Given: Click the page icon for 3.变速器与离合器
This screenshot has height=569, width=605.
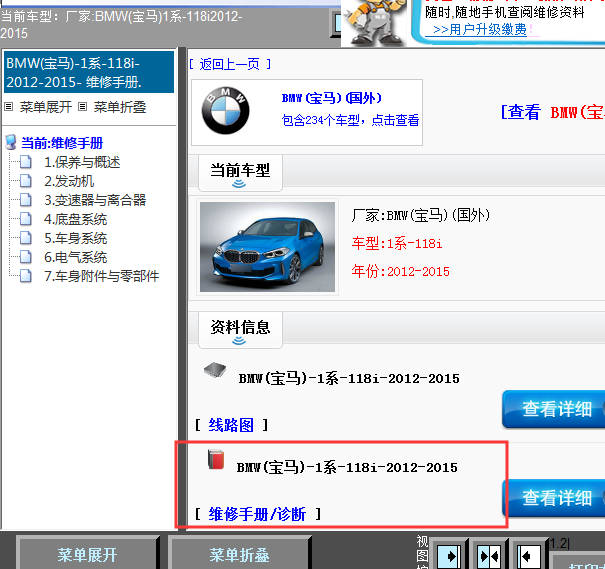Looking at the screenshot, I should tap(26, 200).
